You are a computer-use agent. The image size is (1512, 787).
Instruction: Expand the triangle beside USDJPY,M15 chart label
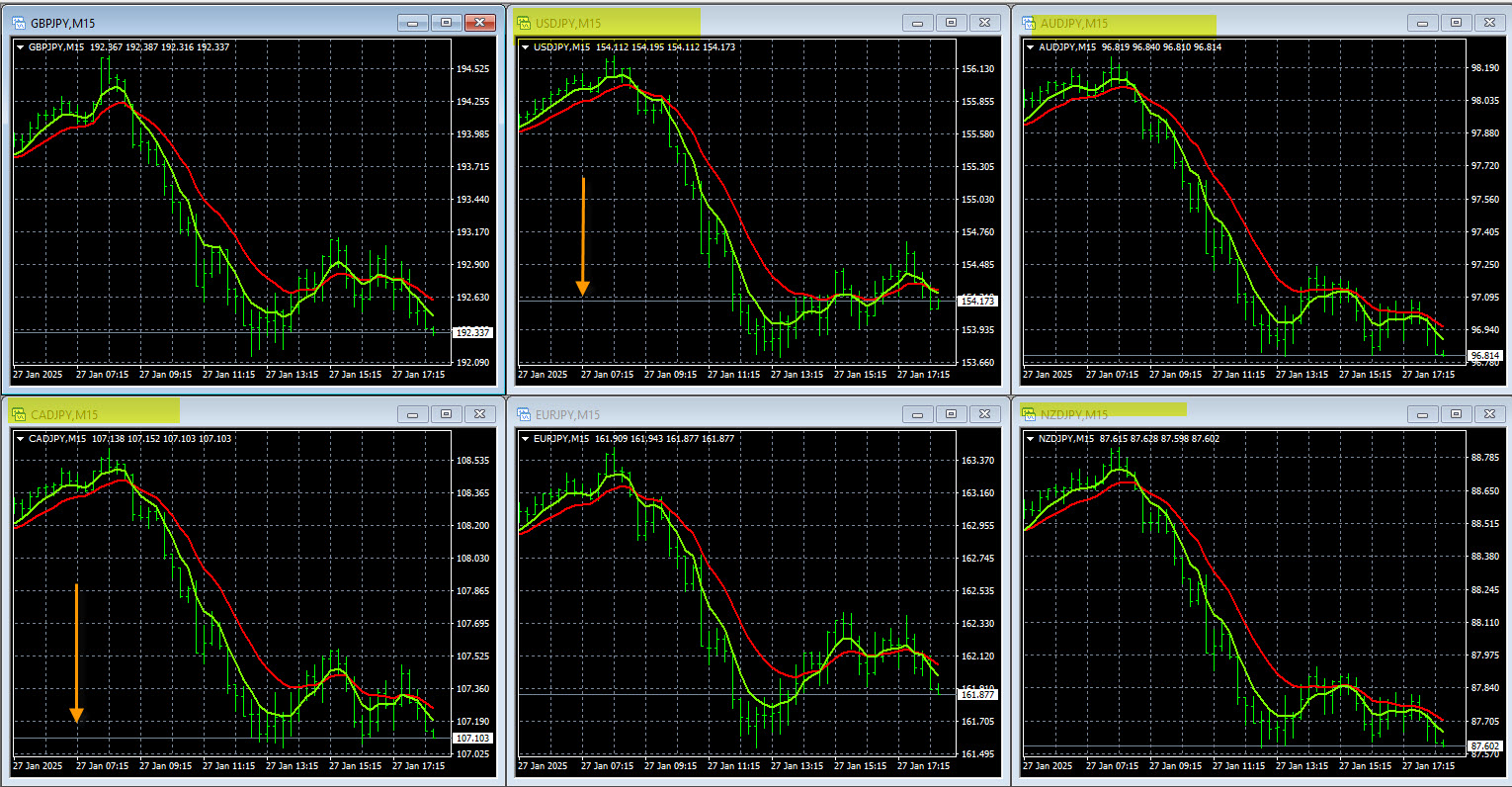point(526,47)
